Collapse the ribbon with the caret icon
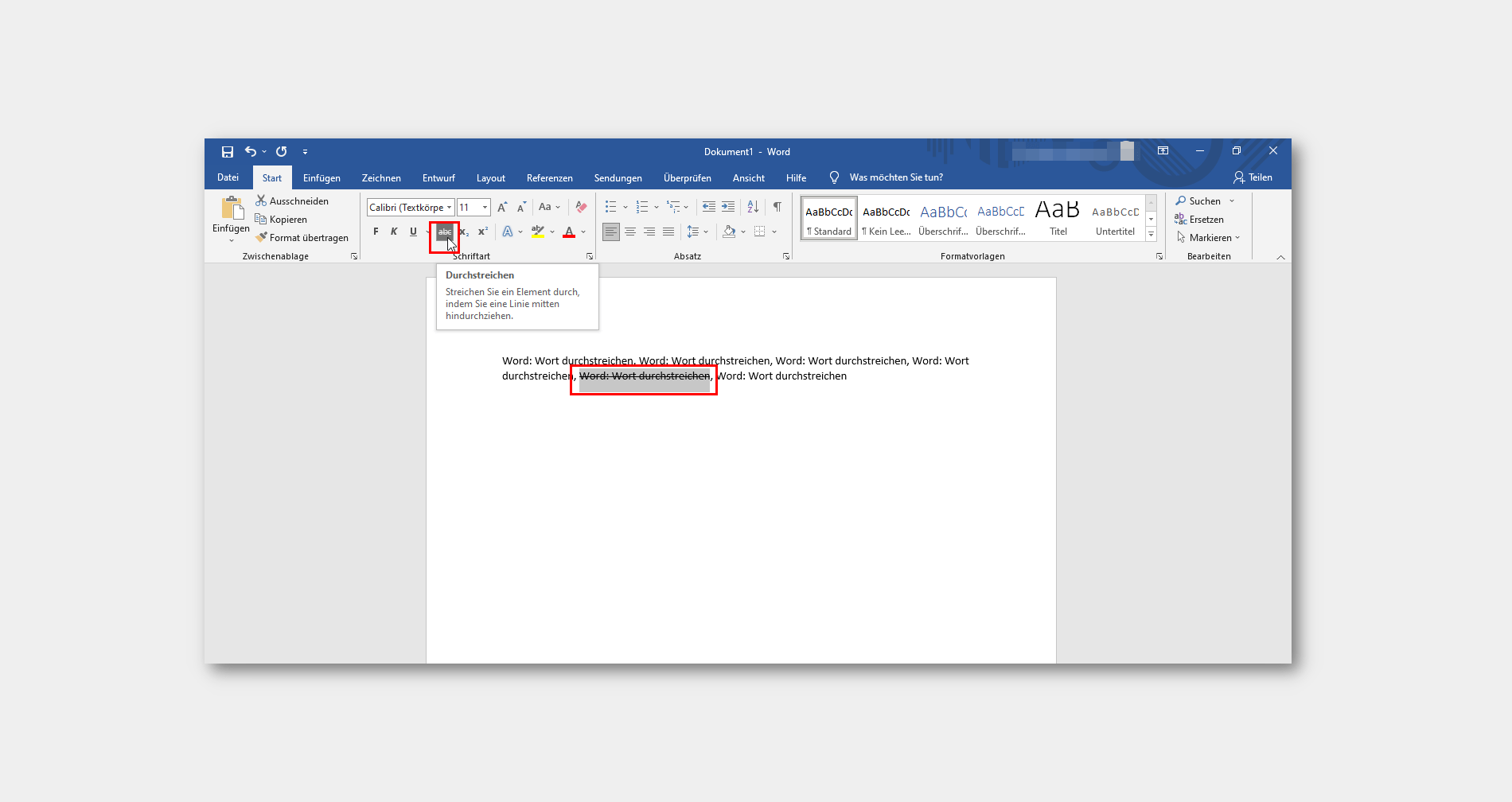The width and height of the screenshot is (1512, 802). [x=1280, y=257]
